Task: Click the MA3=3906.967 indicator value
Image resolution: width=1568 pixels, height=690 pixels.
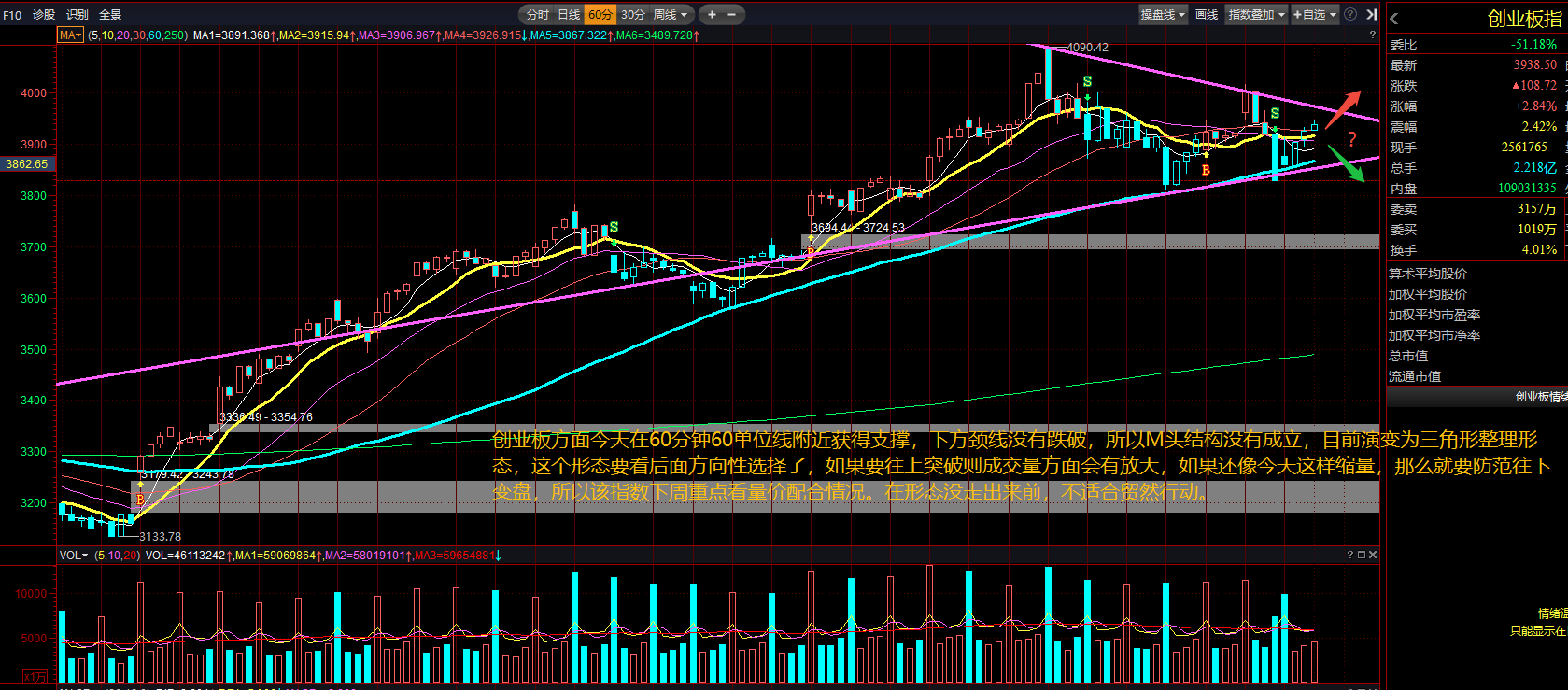Action: coord(400,35)
